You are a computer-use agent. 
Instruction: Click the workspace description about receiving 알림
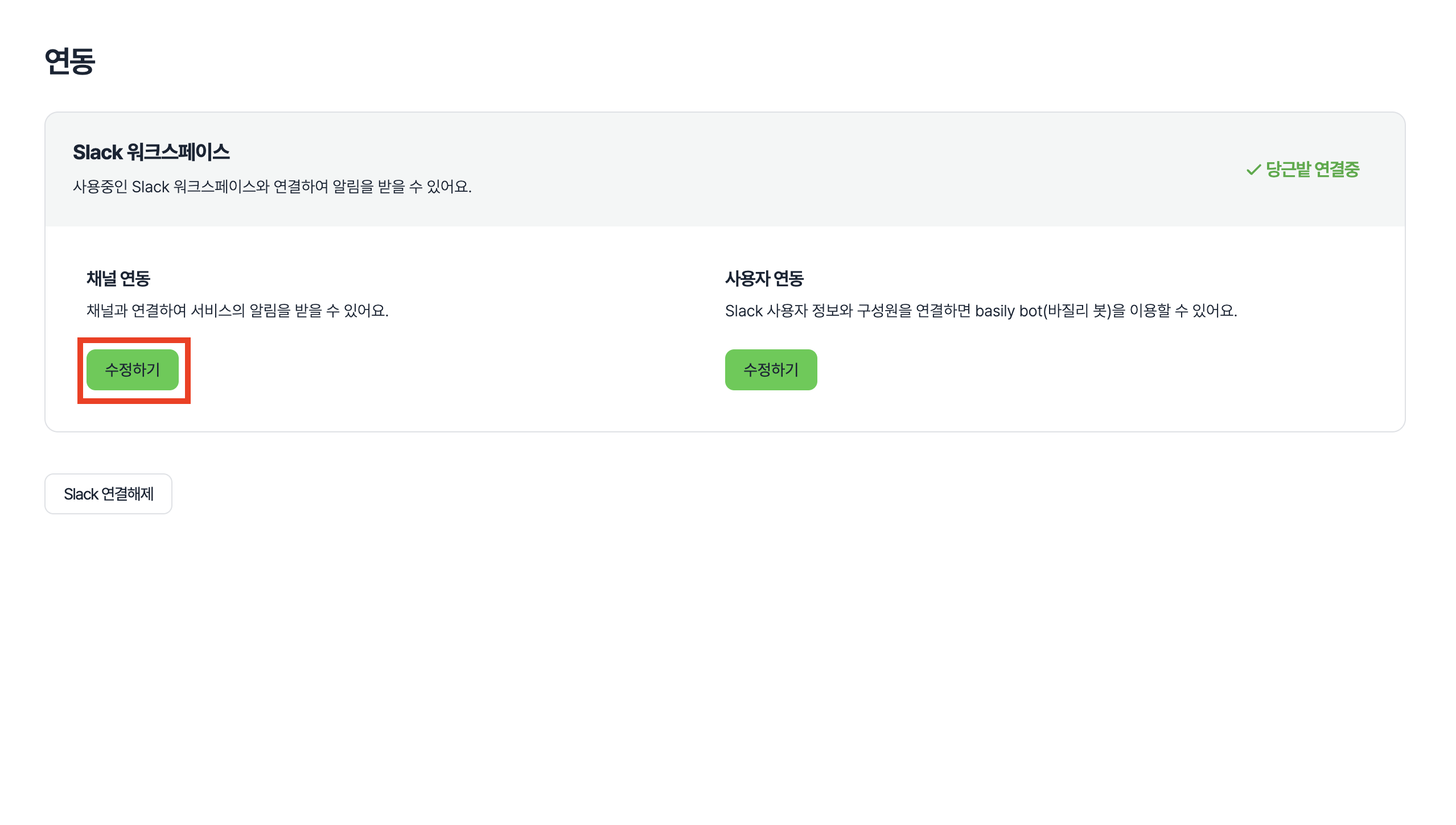click(x=272, y=187)
